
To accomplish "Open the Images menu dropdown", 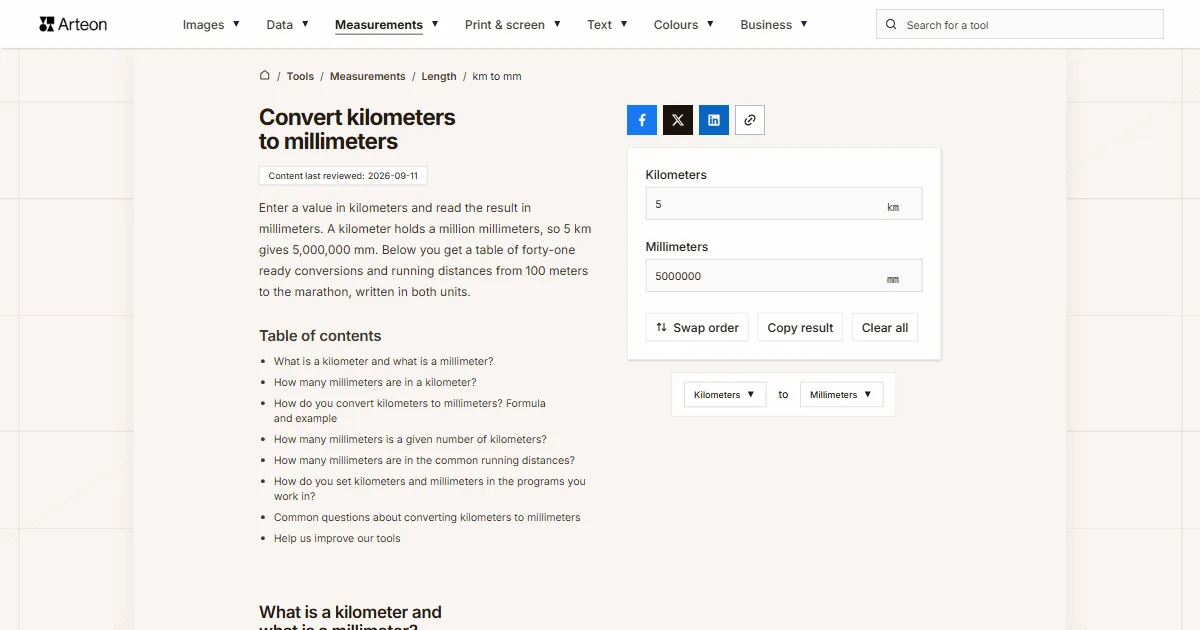I will point(211,25).
